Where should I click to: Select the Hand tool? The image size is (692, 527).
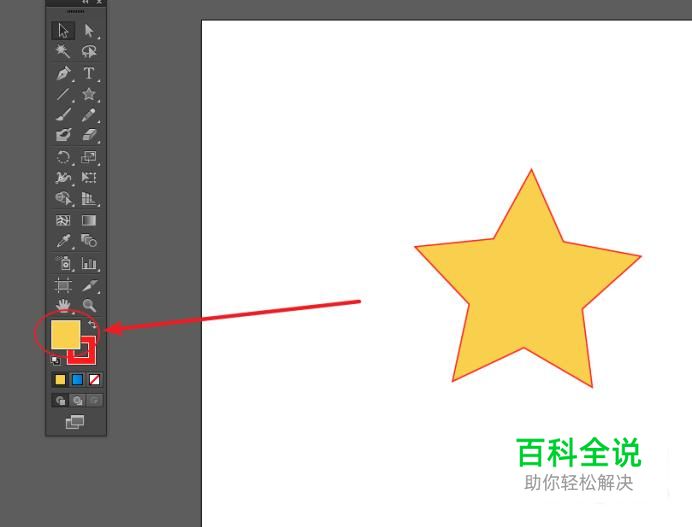click(64, 305)
